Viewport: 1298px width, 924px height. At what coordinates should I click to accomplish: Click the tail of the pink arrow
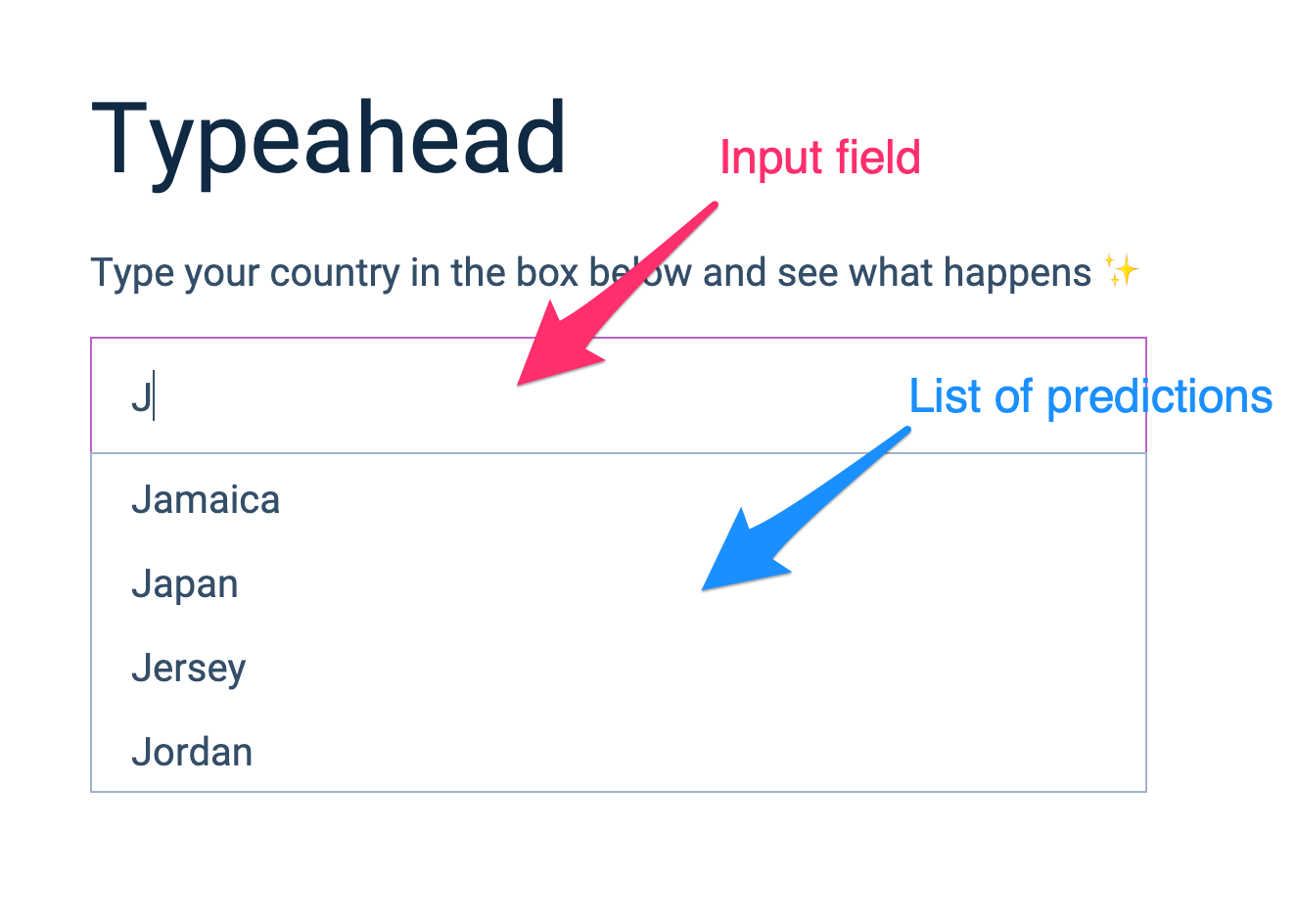(x=711, y=208)
